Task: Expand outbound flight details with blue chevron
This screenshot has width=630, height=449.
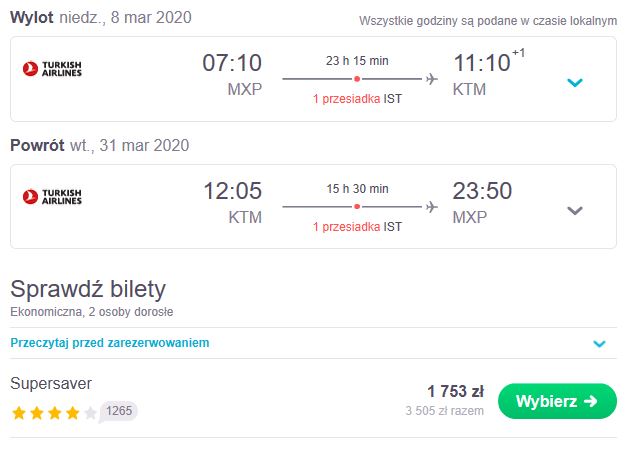Action: click(575, 83)
